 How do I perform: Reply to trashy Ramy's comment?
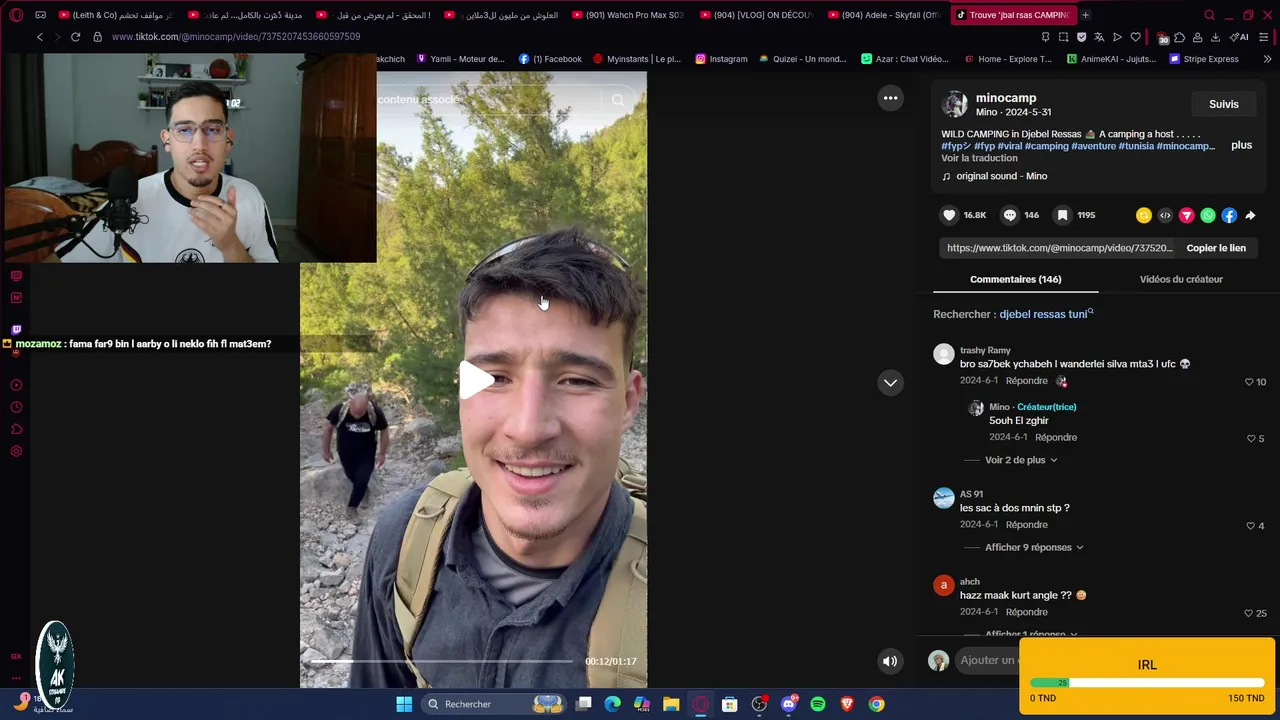click(1027, 381)
